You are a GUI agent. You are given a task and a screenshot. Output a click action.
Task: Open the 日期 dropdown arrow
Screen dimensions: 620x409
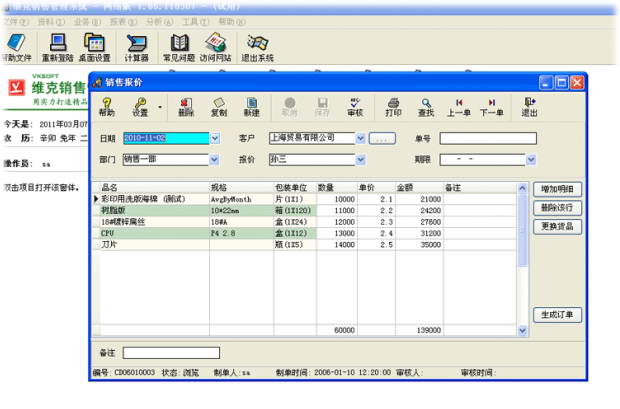[215, 138]
